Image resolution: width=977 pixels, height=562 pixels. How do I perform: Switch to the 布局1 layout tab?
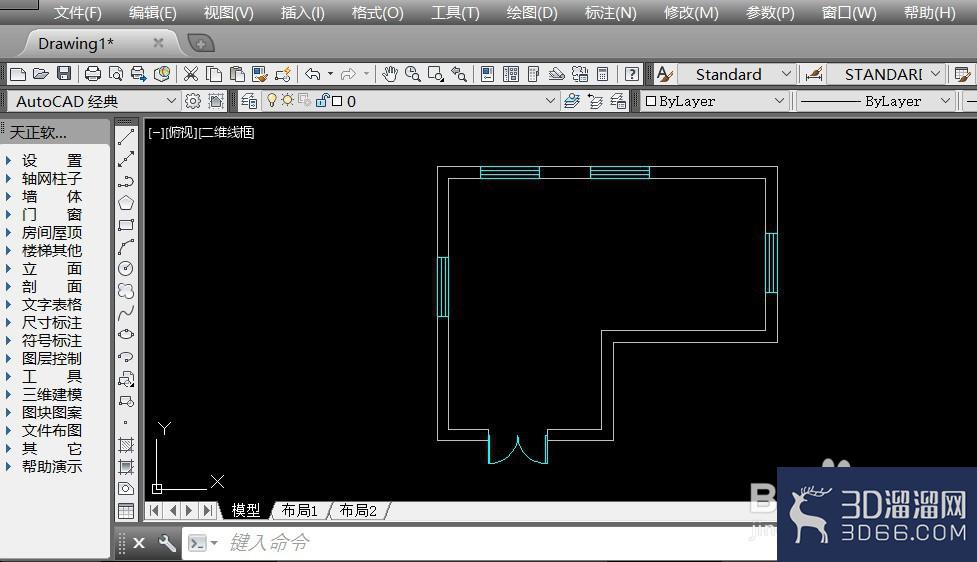coord(300,511)
